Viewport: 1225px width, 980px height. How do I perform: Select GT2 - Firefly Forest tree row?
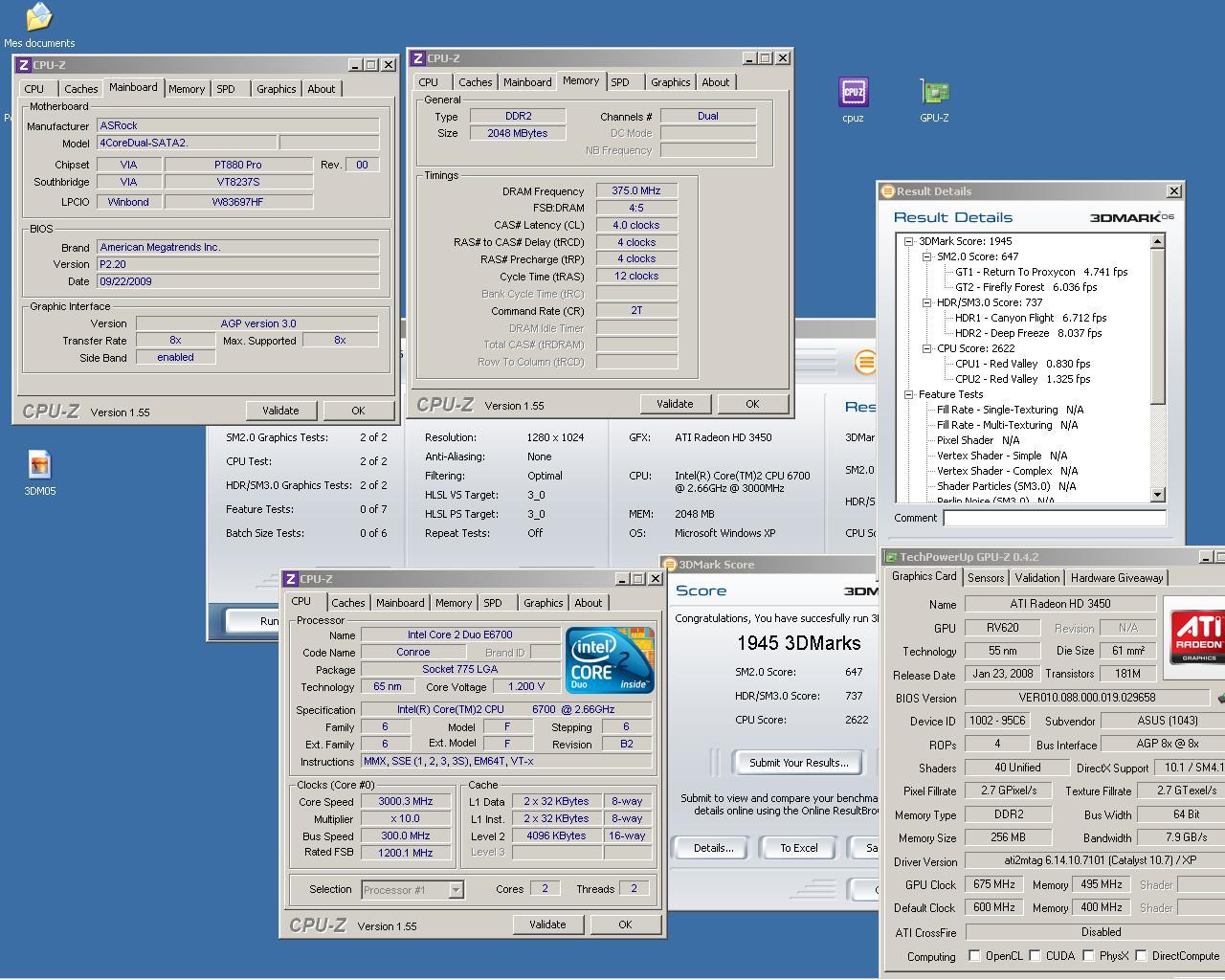coord(1026,287)
